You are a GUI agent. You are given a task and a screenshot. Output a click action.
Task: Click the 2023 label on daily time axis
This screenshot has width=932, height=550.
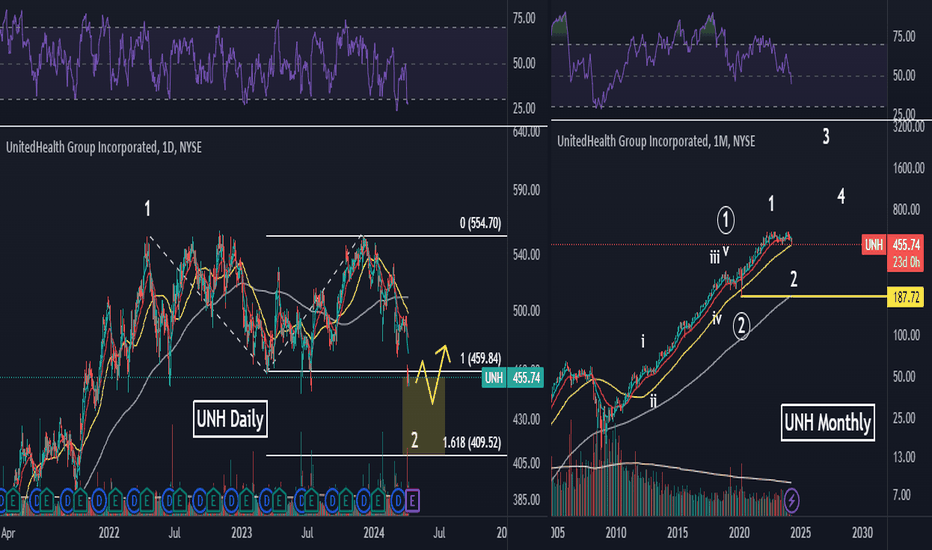tap(241, 533)
